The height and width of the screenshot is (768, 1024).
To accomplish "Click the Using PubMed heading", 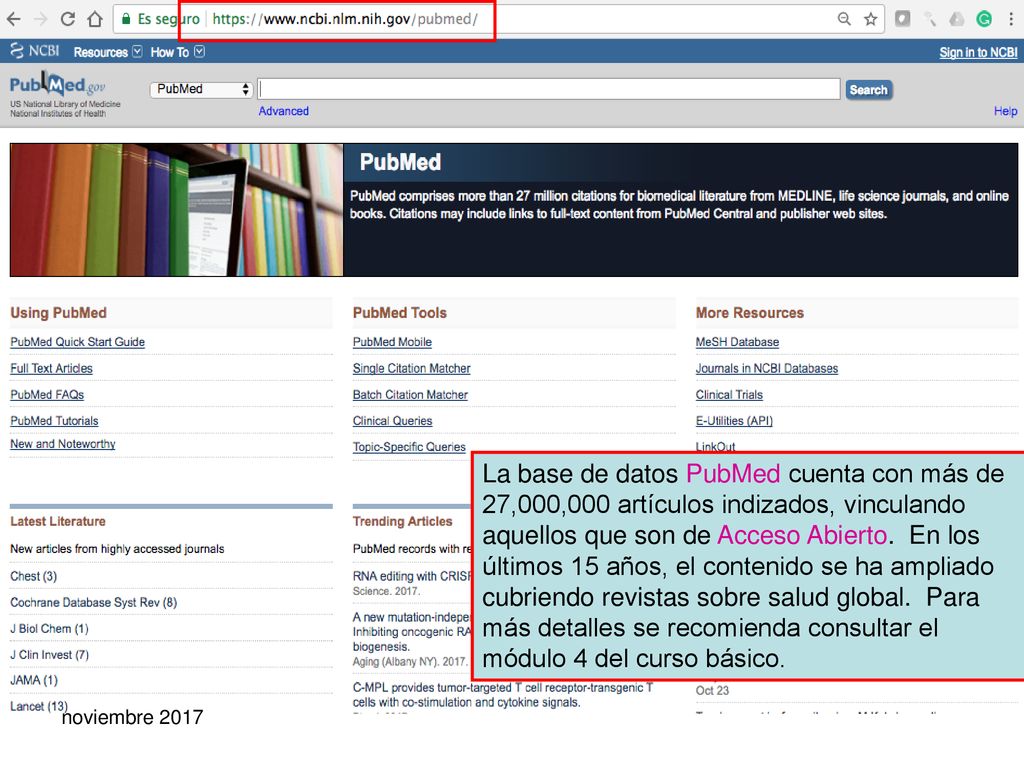I will pos(58,313).
